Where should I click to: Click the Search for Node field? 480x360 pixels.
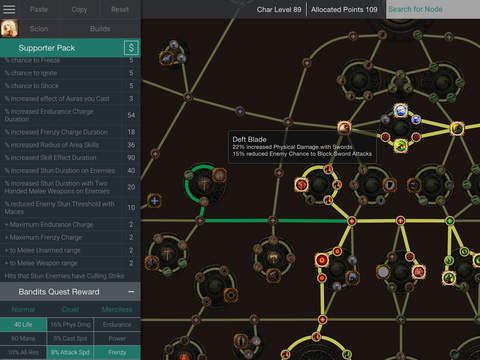433,9
